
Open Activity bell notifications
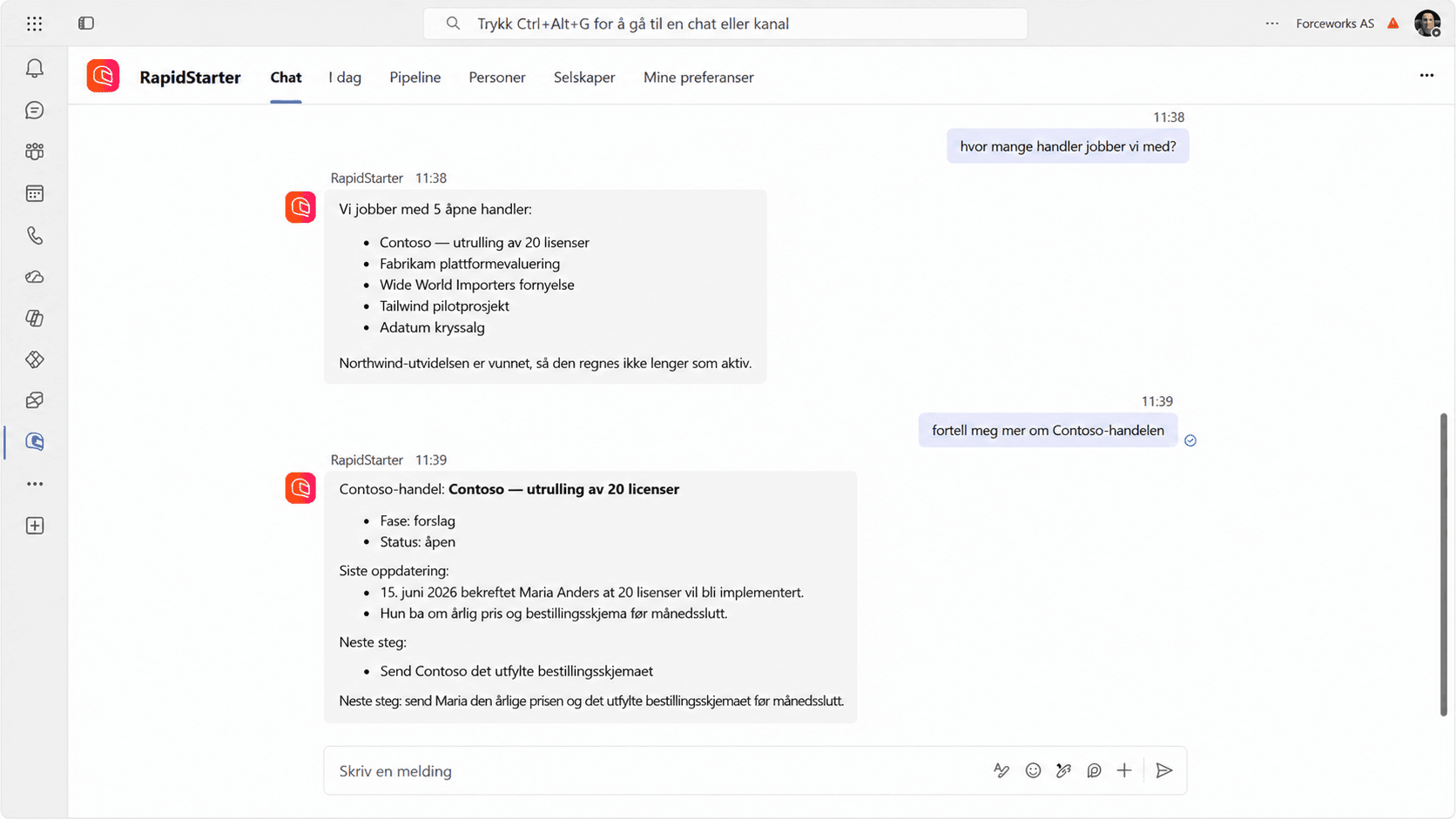[35, 69]
